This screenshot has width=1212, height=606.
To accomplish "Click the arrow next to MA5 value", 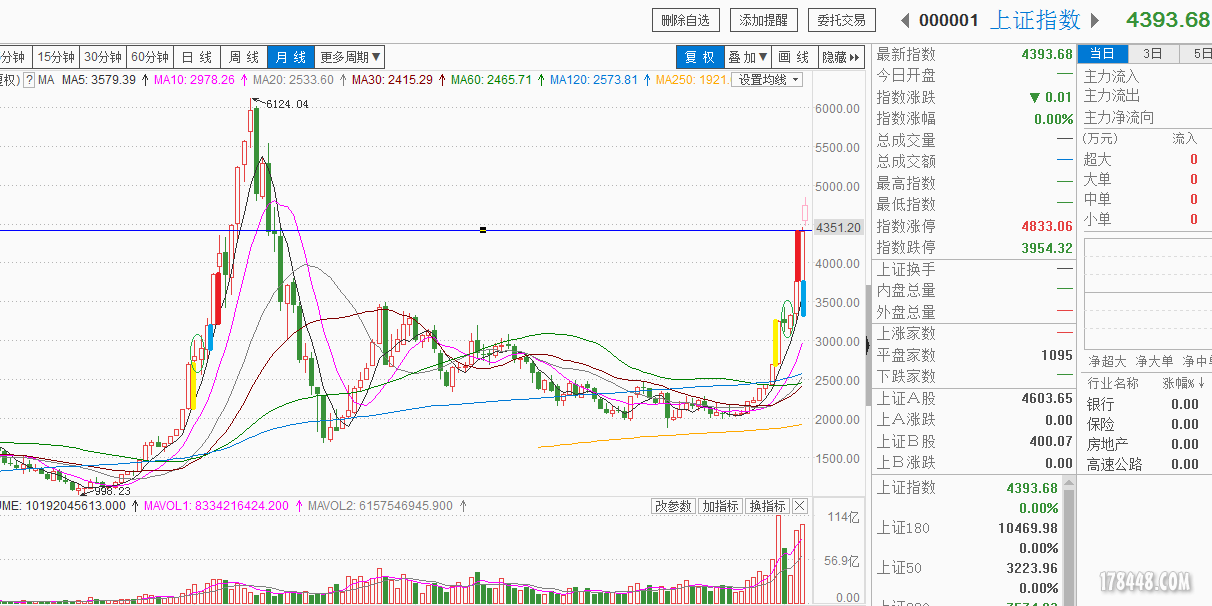I will tap(146, 80).
